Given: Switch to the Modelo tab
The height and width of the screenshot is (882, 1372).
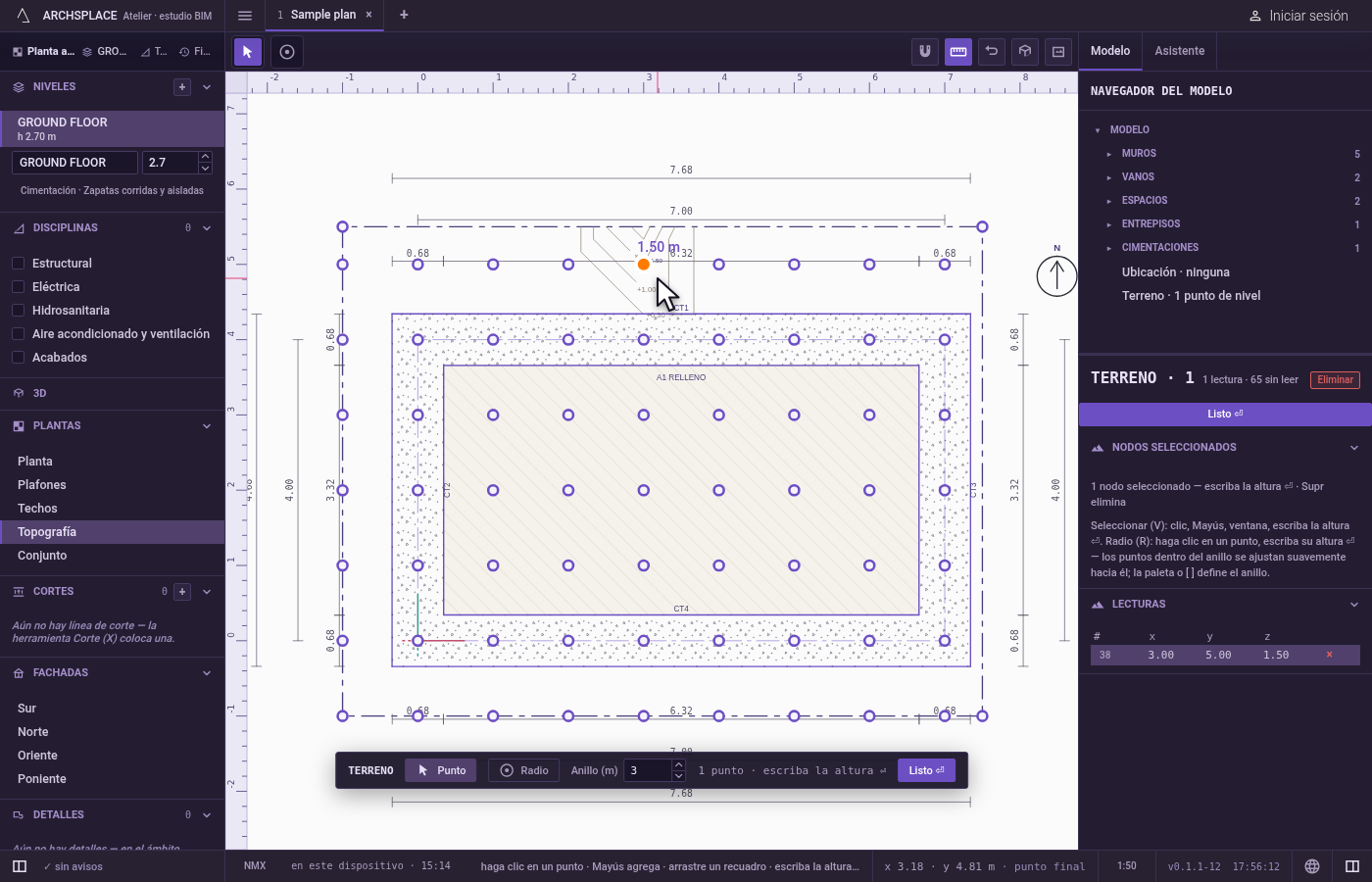Looking at the screenshot, I should click(x=1110, y=51).
